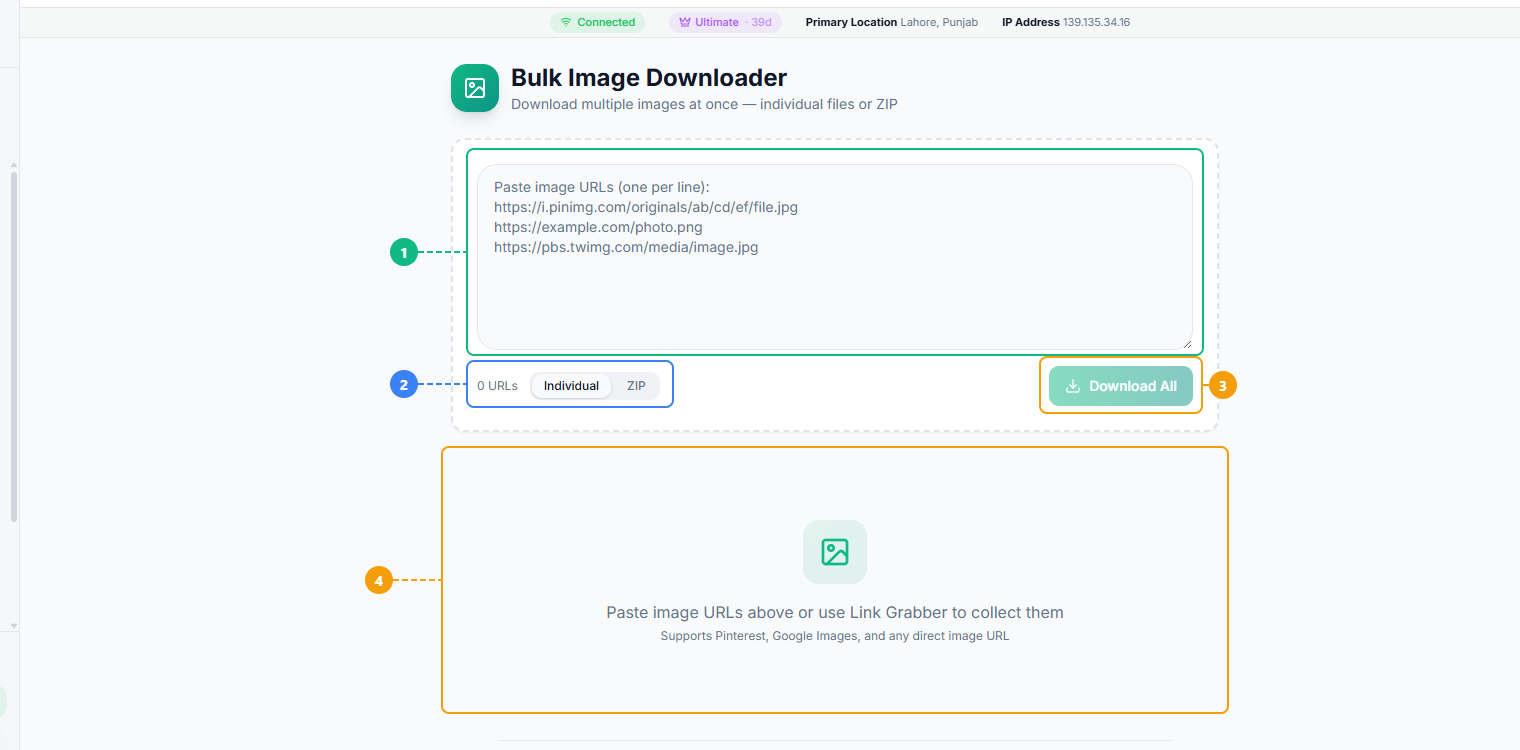The width and height of the screenshot is (1520, 750).
Task: Click the green Bulk Image Downloader logo icon
Action: [475, 88]
